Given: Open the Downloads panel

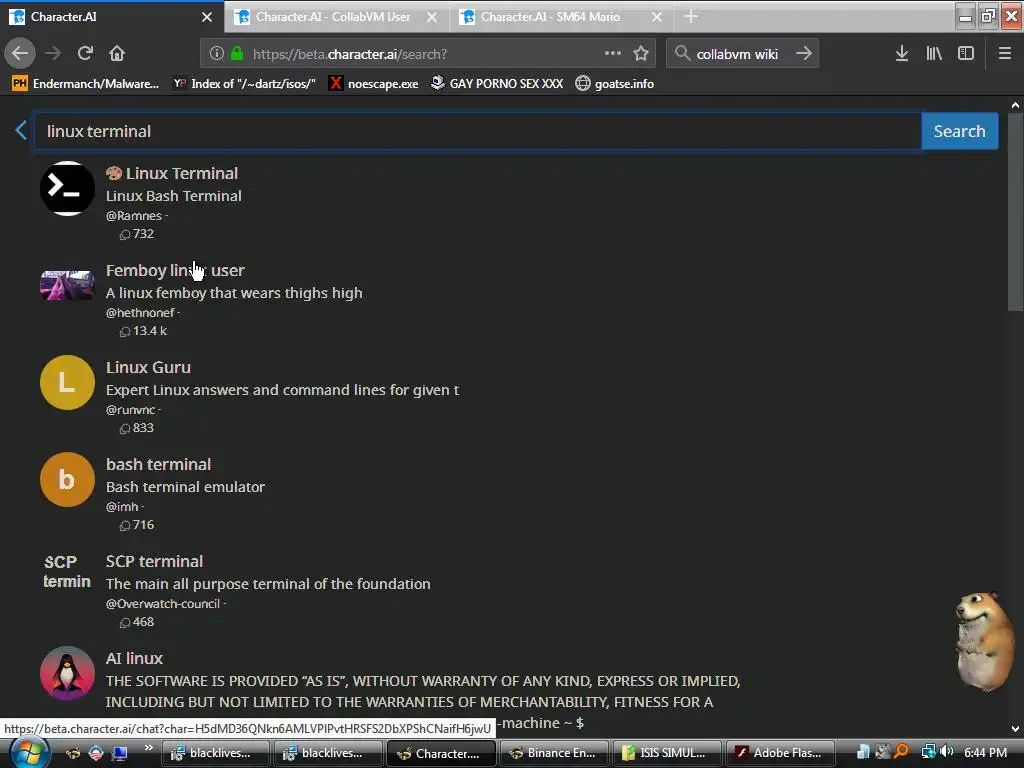Looking at the screenshot, I should pos(902,54).
